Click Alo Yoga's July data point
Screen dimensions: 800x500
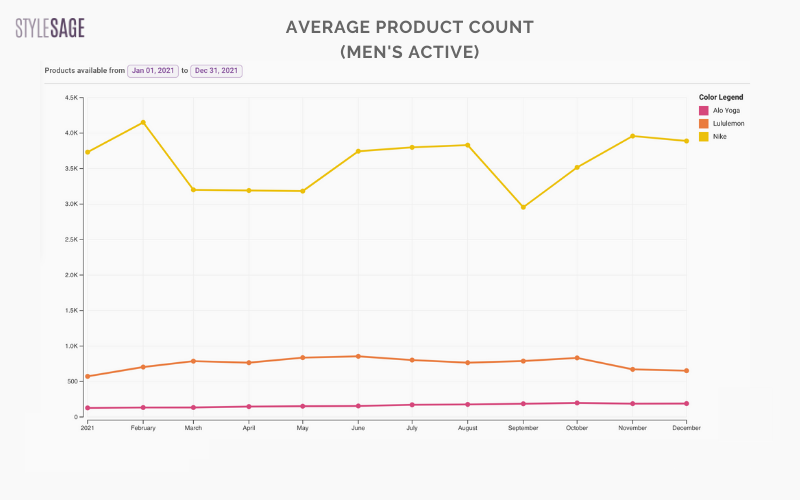pyautogui.click(x=412, y=405)
